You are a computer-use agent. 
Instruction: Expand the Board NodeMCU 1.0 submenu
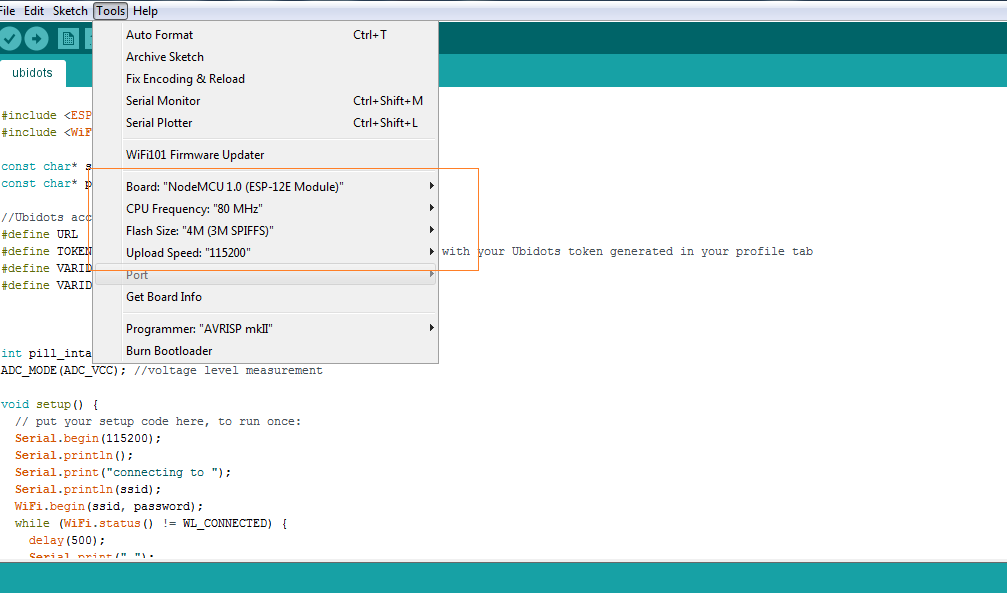click(266, 186)
